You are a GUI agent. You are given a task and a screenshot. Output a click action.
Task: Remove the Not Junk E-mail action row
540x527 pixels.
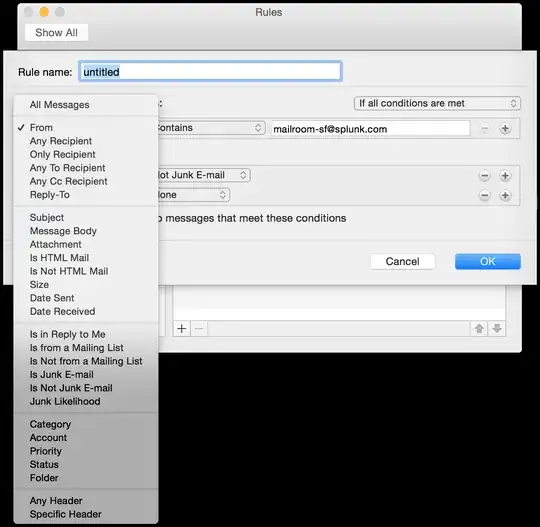click(x=485, y=176)
